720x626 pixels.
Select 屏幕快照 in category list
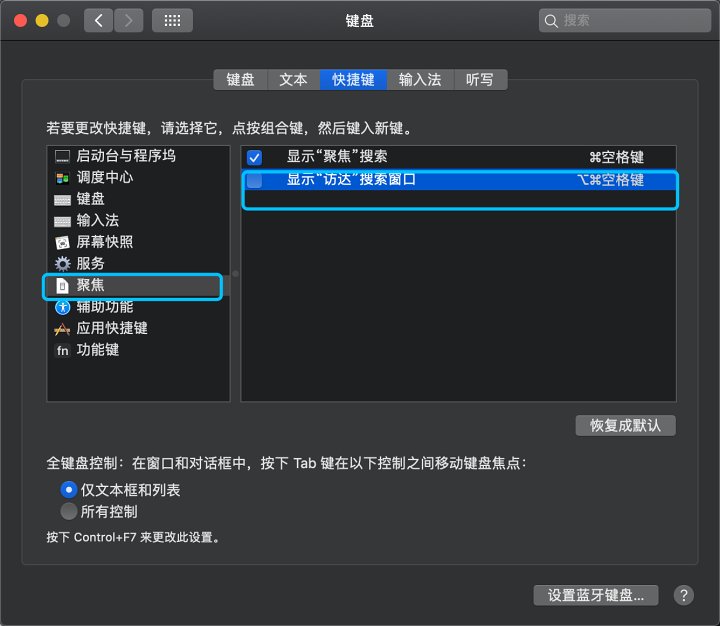(138, 243)
